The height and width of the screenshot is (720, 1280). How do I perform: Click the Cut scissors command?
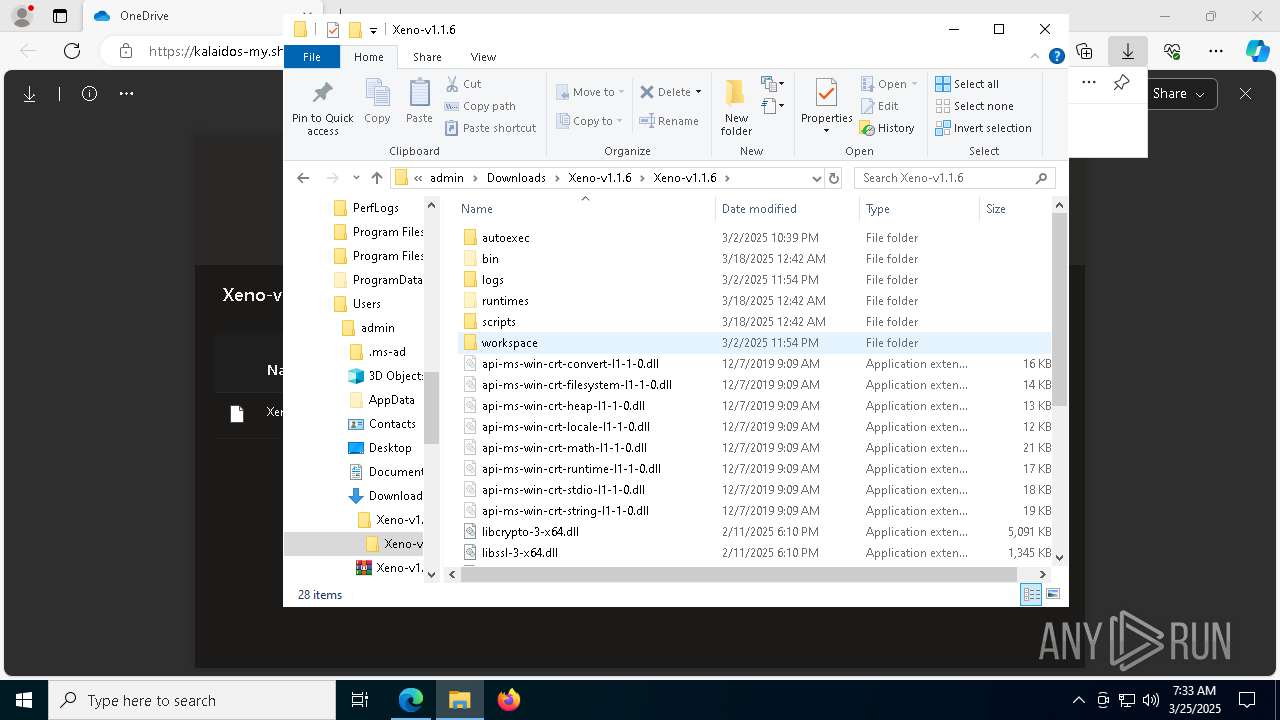pyautogui.click(x=463, y=84)
